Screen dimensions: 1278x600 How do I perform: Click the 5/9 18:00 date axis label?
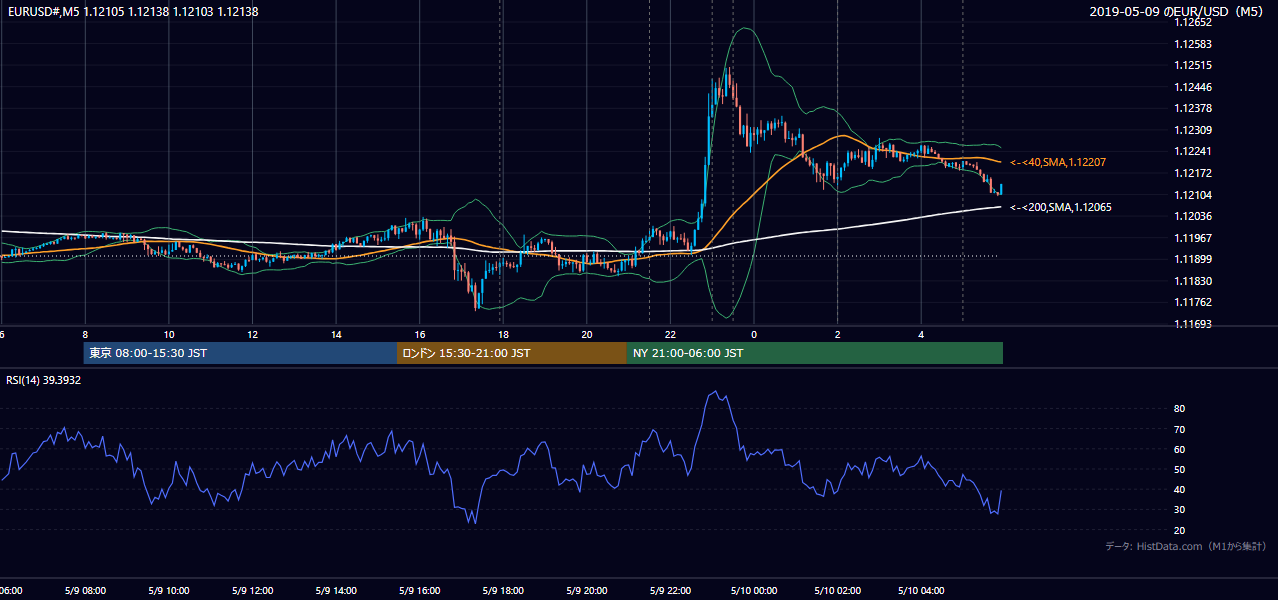point(503,591)
